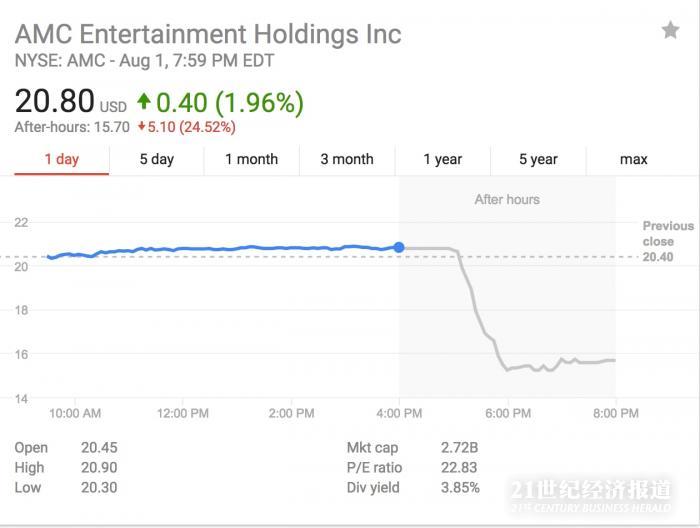Open the 1 month chart view
The image size is (700, 528).
251,159
